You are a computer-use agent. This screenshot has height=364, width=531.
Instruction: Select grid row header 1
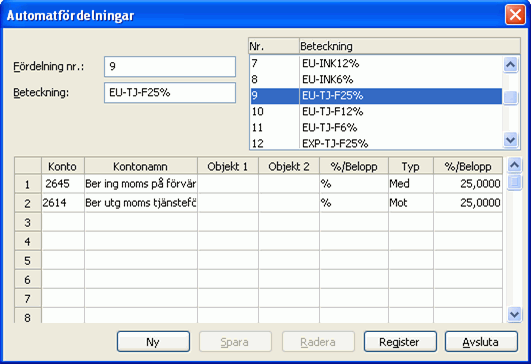(28, 184)
